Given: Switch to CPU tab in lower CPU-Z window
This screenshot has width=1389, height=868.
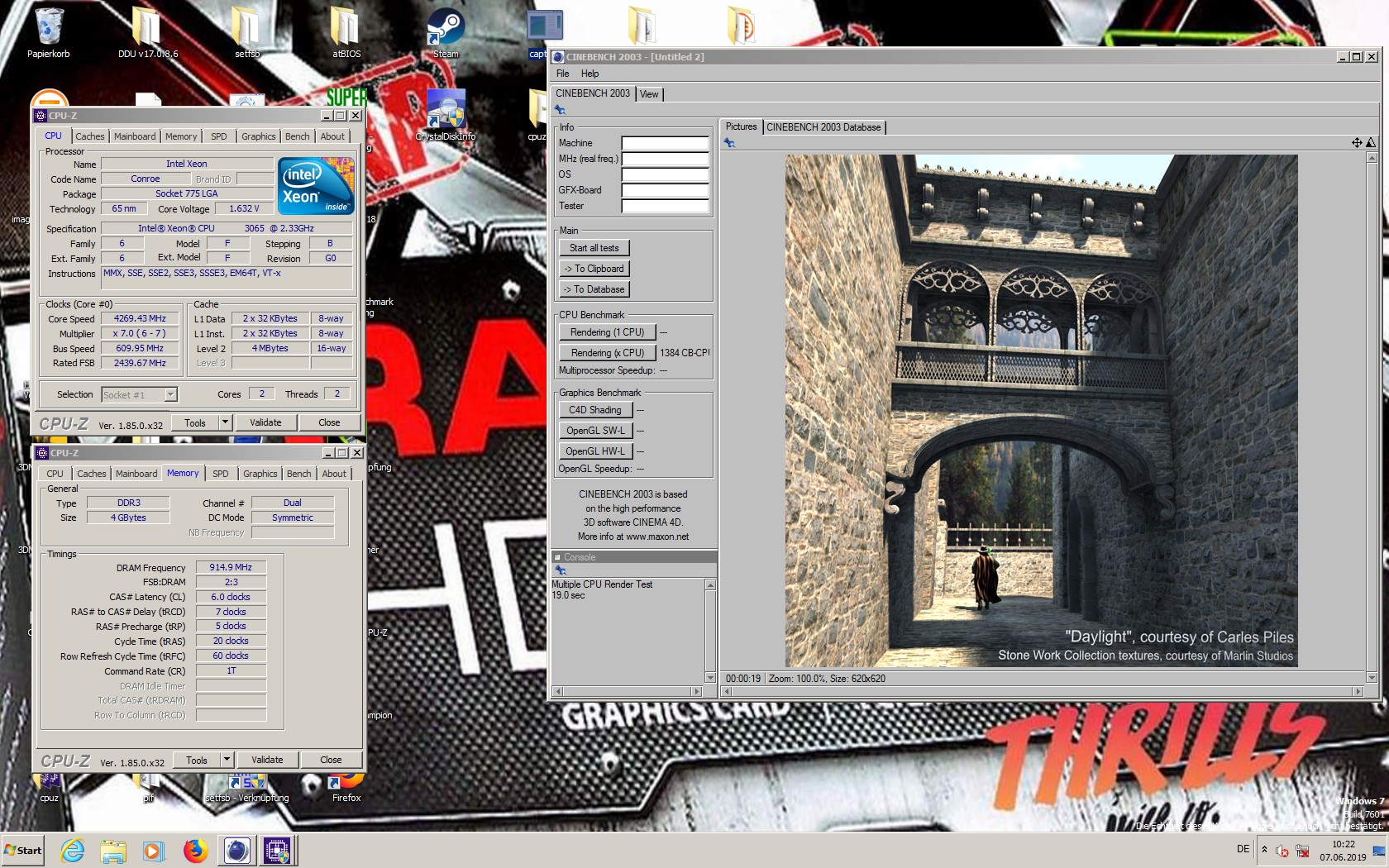Looking at the screenshot, I should point(55,474).
